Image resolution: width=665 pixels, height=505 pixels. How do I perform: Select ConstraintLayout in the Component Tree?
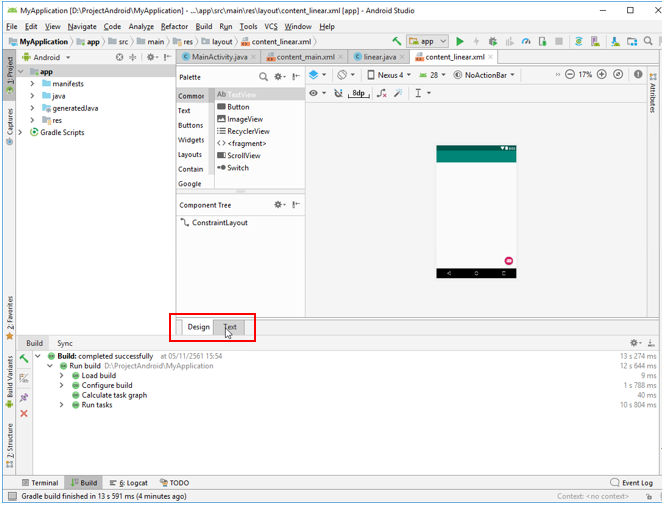[x=214, y=222]
